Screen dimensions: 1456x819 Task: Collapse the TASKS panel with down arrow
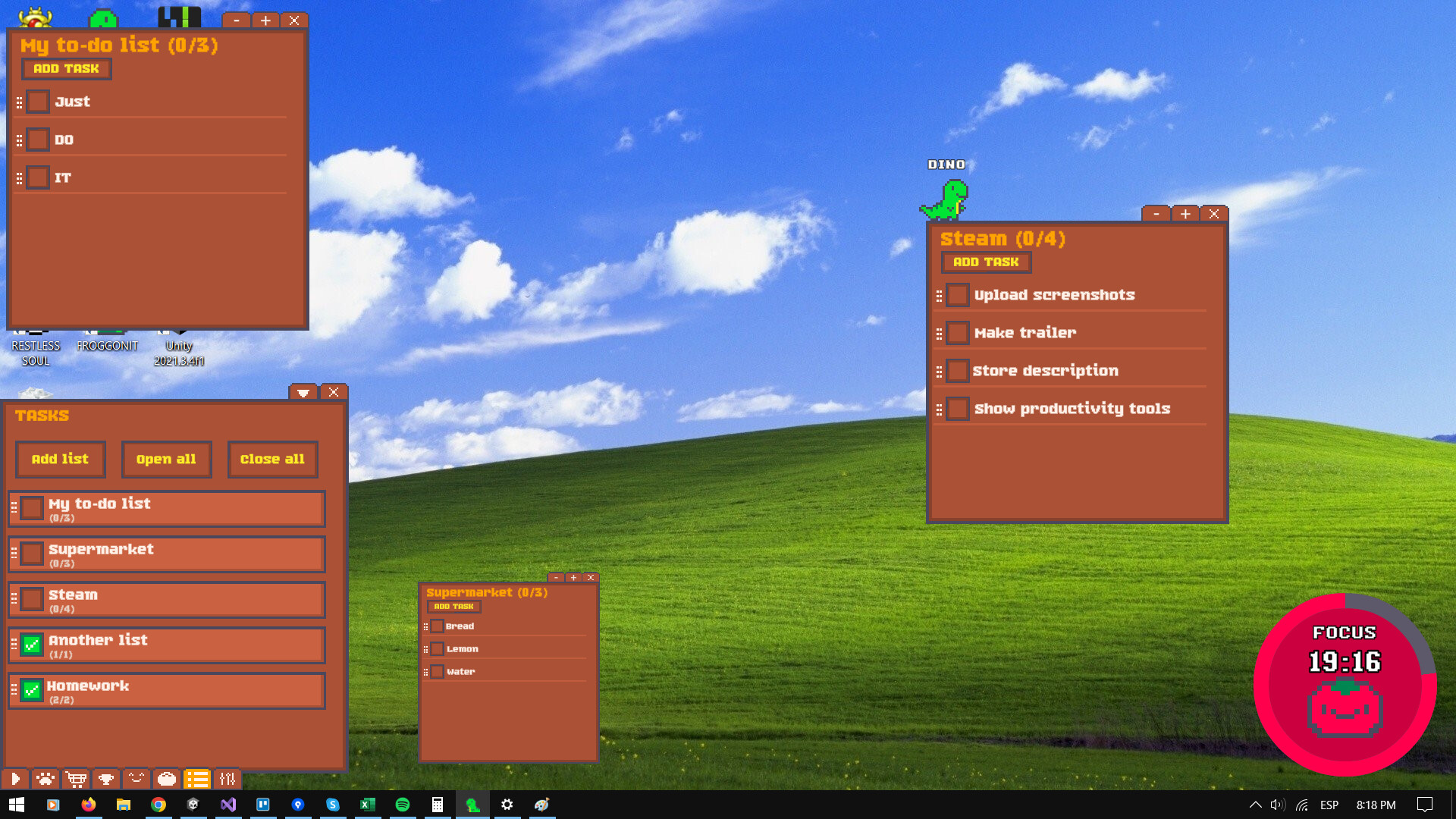pos(303,392)
